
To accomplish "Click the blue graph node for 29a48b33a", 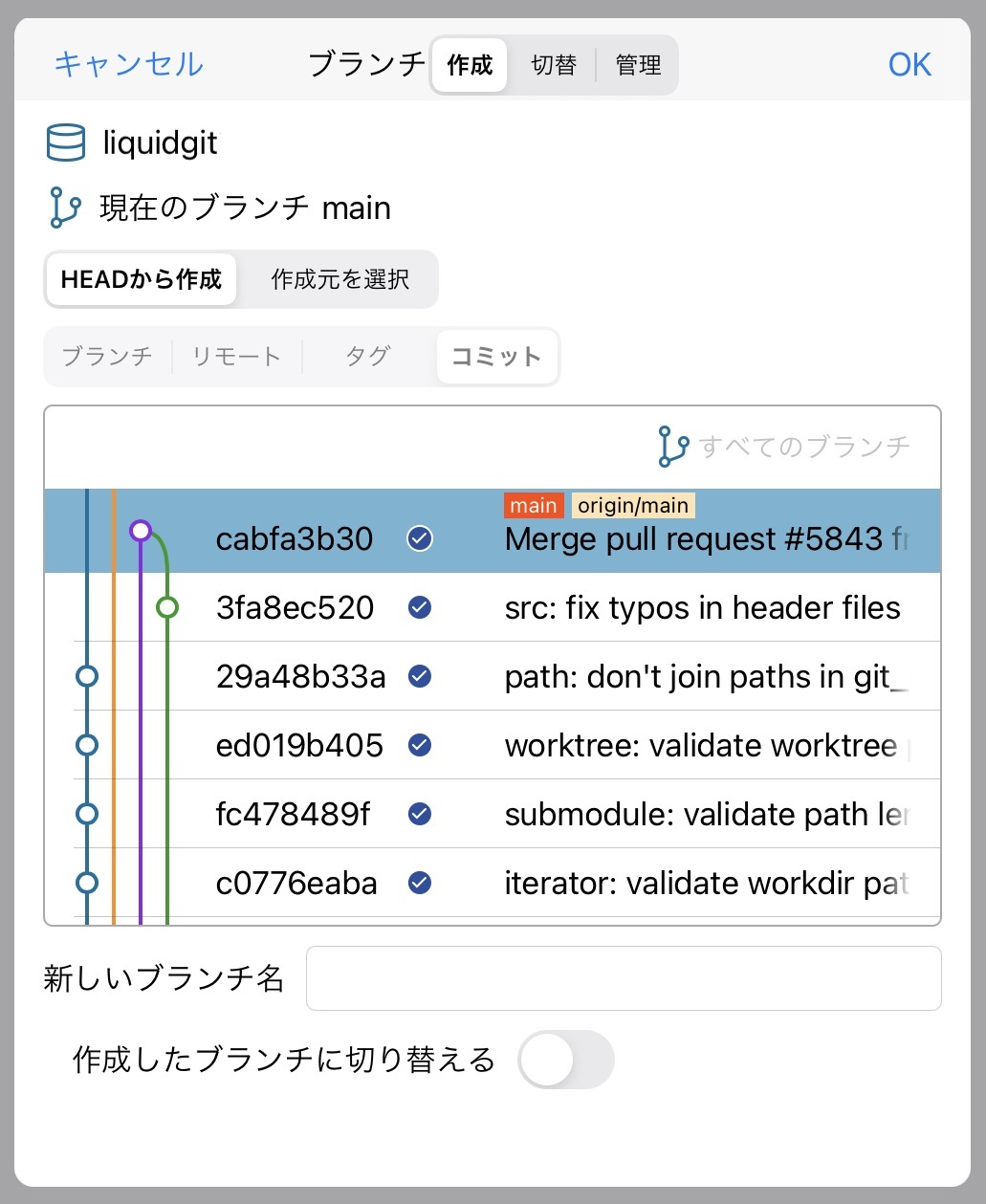I will [x=87, y=676].
